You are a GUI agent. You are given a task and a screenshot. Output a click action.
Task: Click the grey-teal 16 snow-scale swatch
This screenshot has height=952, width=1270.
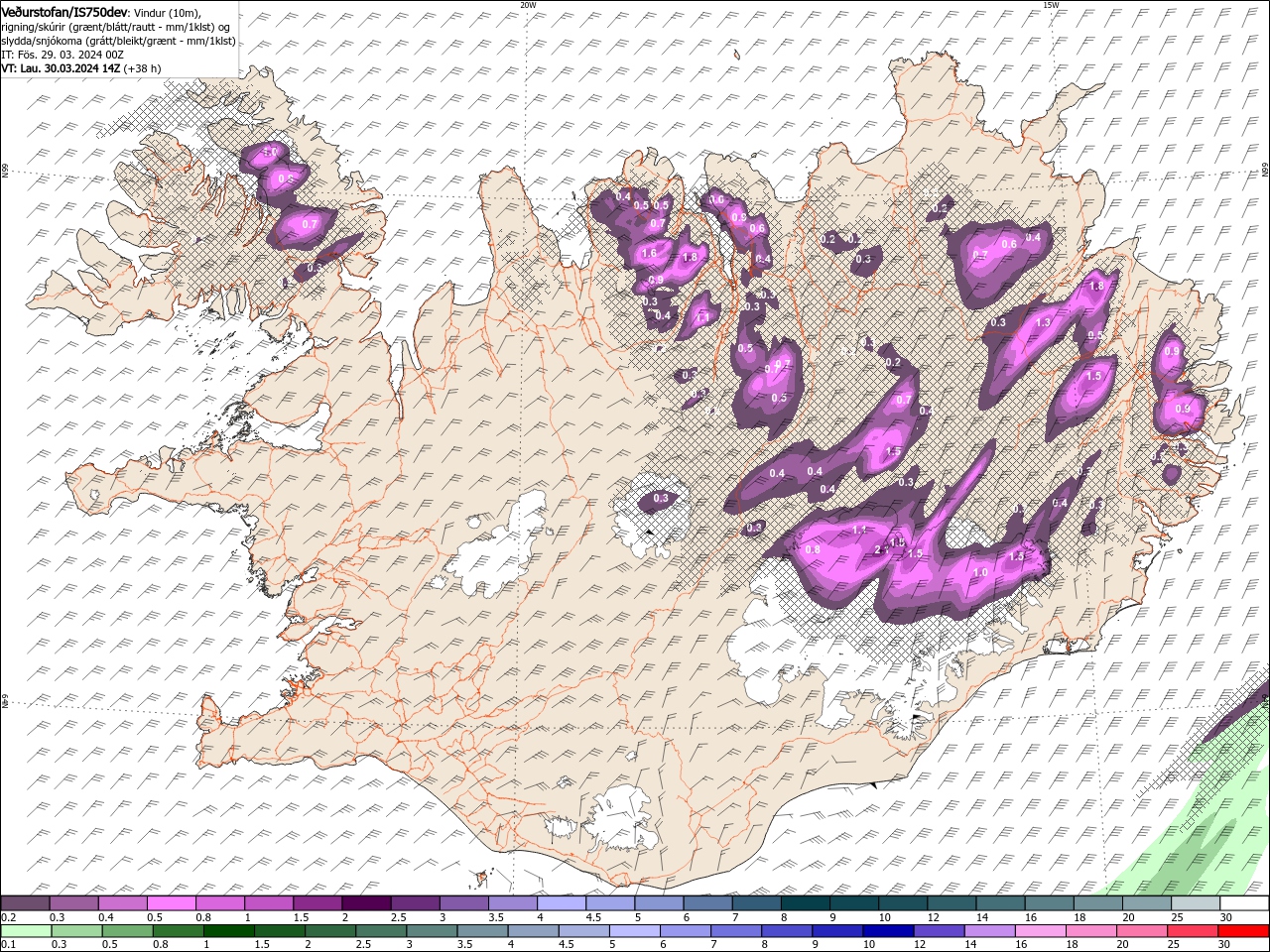tap(1048, 902)
